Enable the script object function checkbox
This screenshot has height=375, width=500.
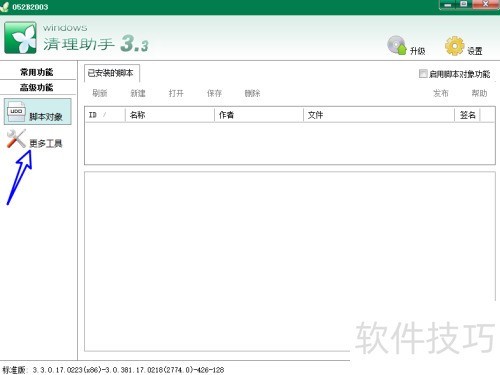click(423, 74)
